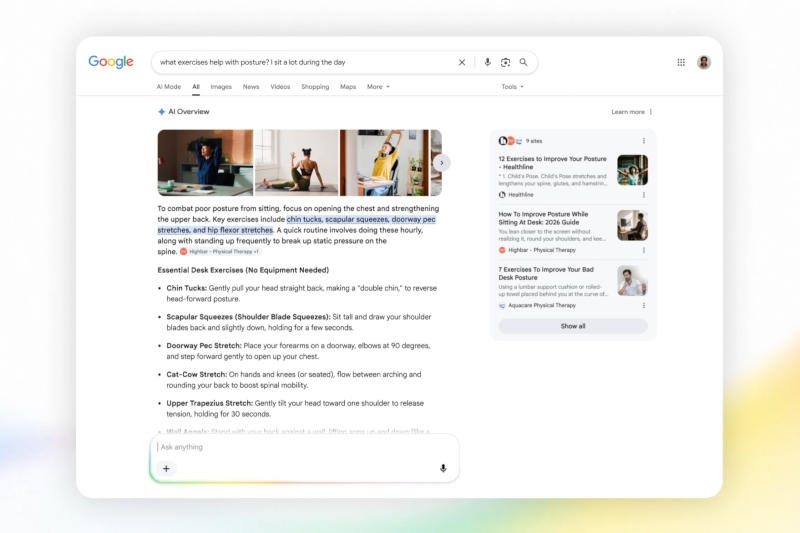
Task: Click the Upper Trapezius Stretch bullet
Action: click(x=295, y=409)
